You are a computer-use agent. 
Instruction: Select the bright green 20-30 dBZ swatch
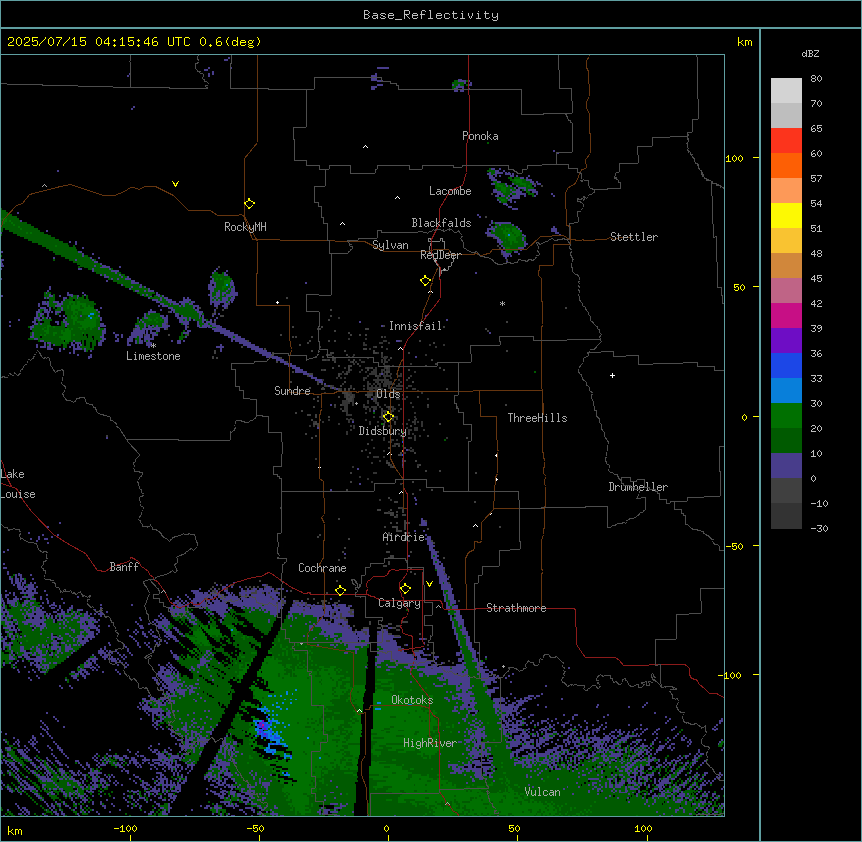coord(786,416)
